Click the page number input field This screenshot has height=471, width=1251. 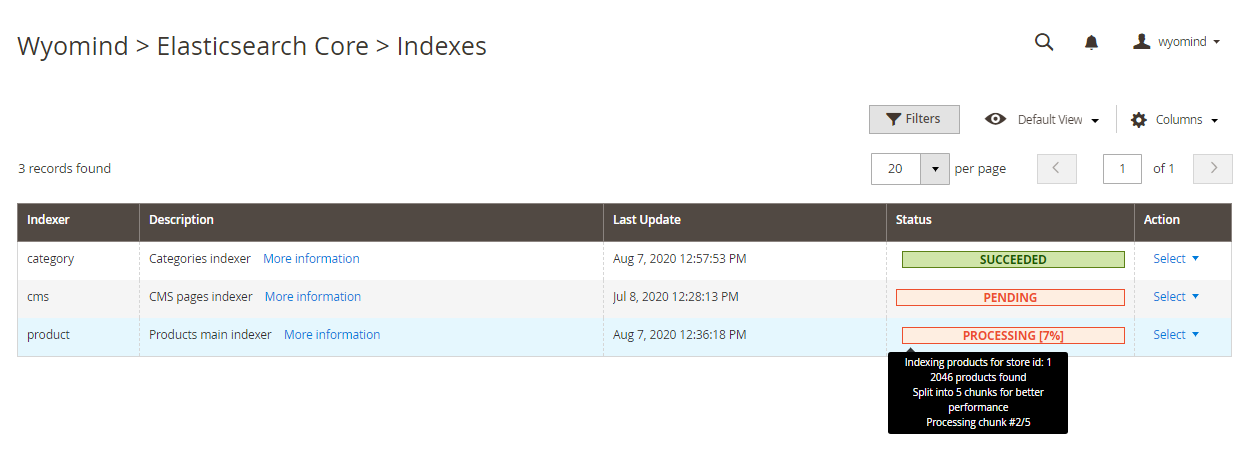click(x=1122, y=169)
